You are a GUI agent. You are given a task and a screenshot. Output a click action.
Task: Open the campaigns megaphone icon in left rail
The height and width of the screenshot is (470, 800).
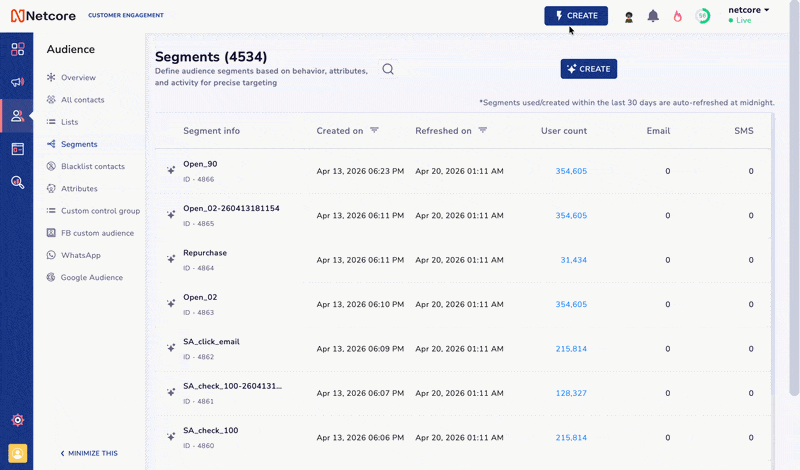tap(17, 82)
